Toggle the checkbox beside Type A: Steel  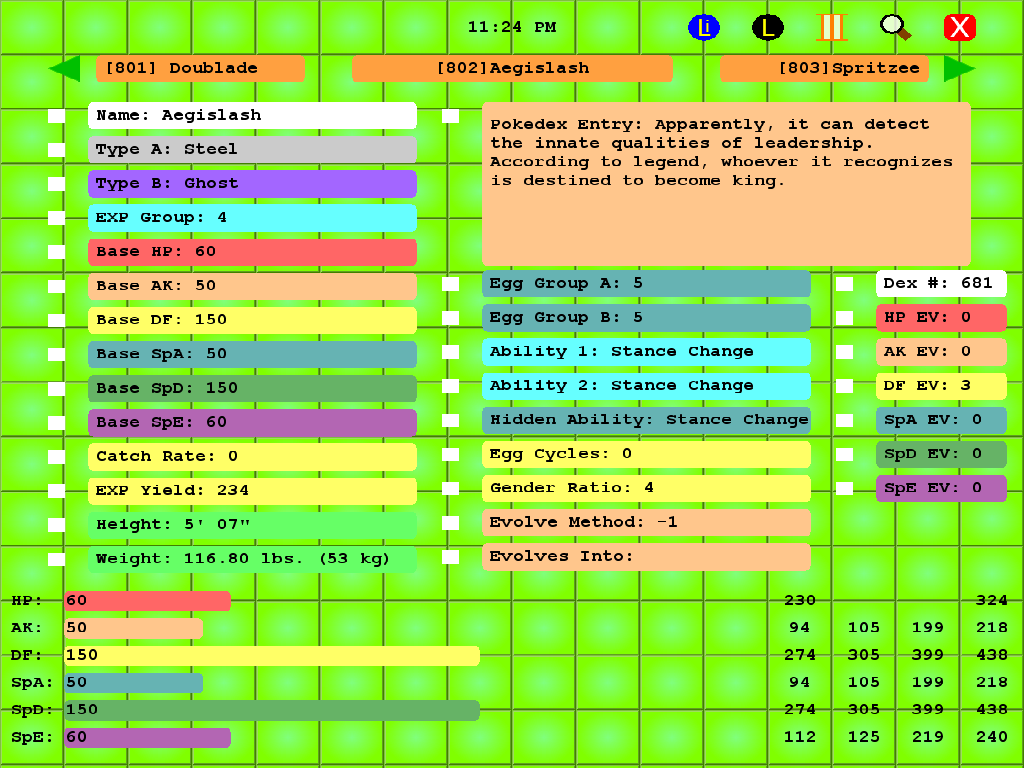pos(56,150)
